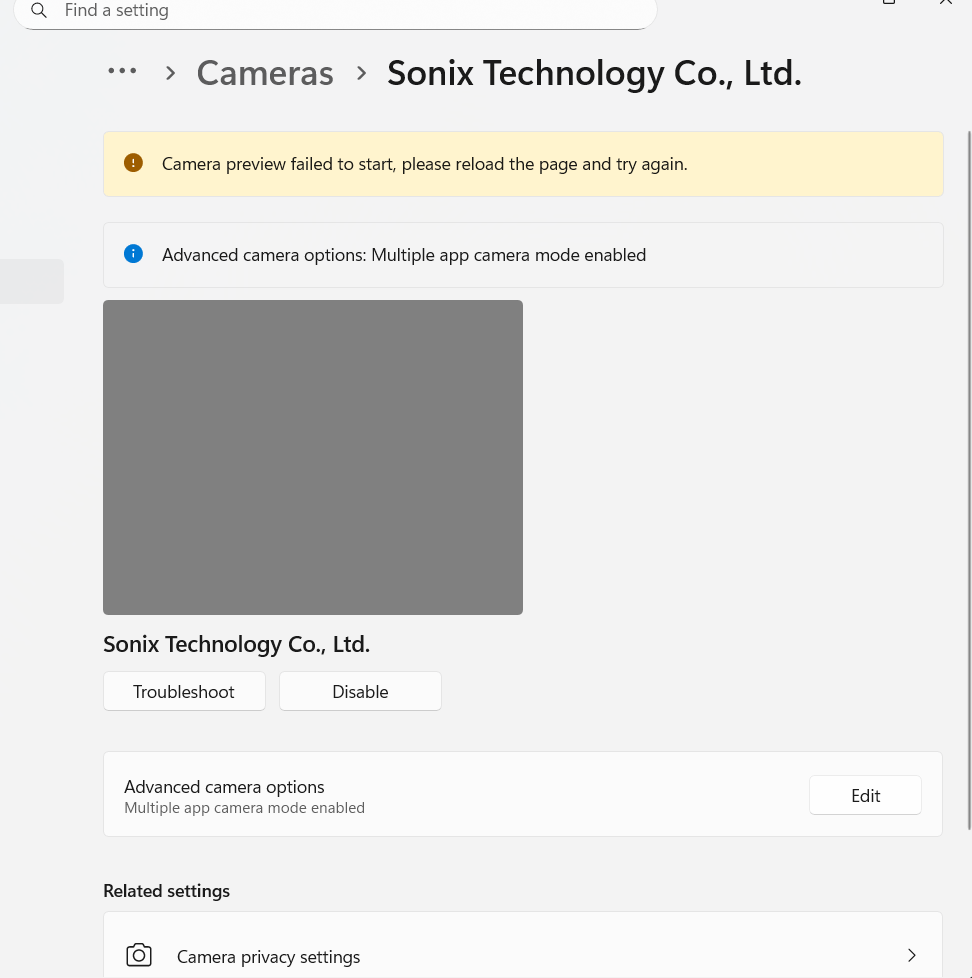The height and width of the screenshot is (978, 972).
Task: Open the breadcrumb ellipsis menu
Action: [122, 72]
